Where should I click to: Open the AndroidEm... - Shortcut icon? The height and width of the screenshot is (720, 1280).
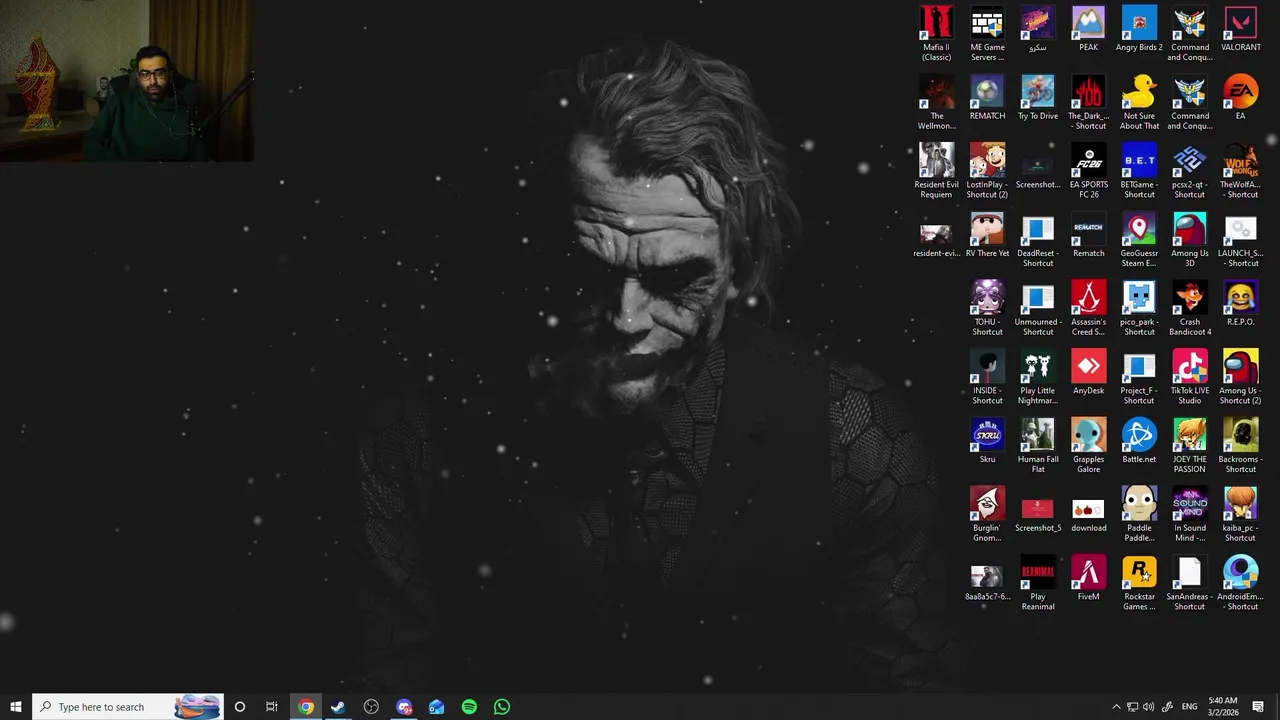click(x=1240, y=583)
